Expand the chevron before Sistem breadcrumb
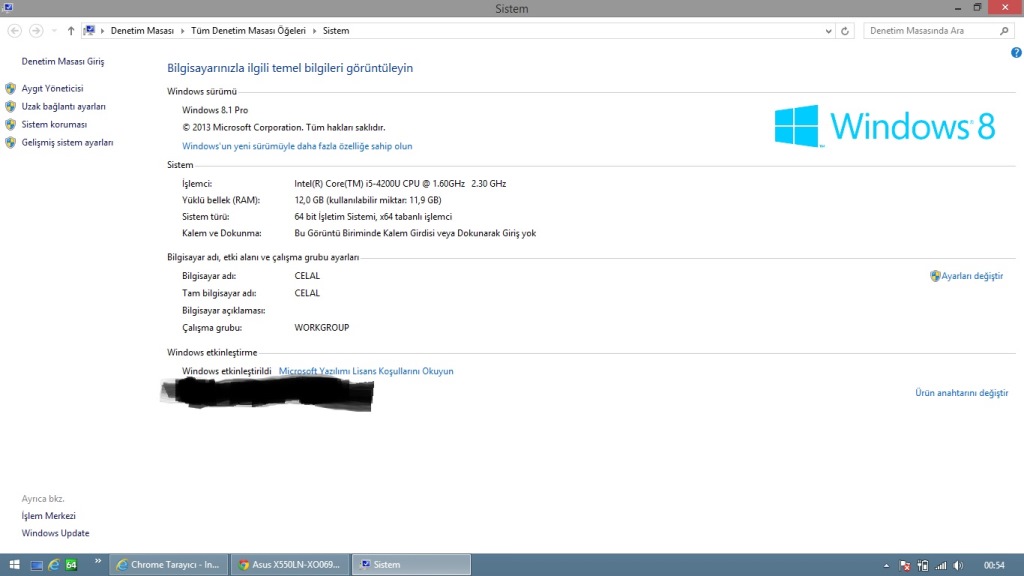Image resolution: width=1024 pixels, height=576 pixels. click(x=314, y=31)
